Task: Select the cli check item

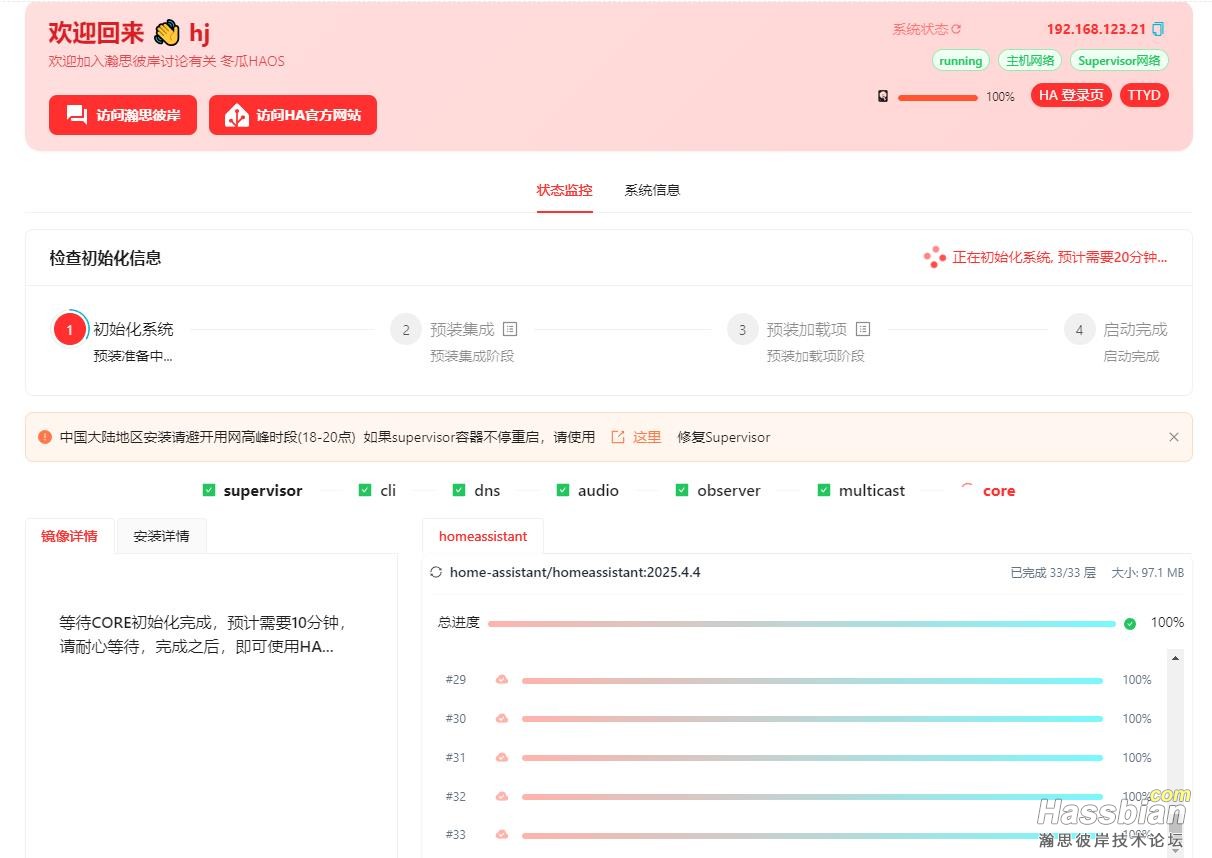Action: click(x=378, y=490)
